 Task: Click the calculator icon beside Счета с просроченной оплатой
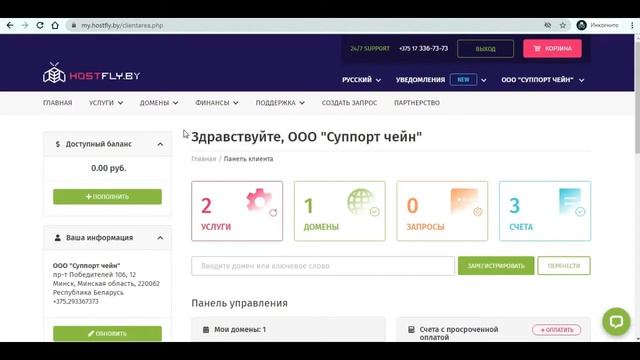[411, 329]
